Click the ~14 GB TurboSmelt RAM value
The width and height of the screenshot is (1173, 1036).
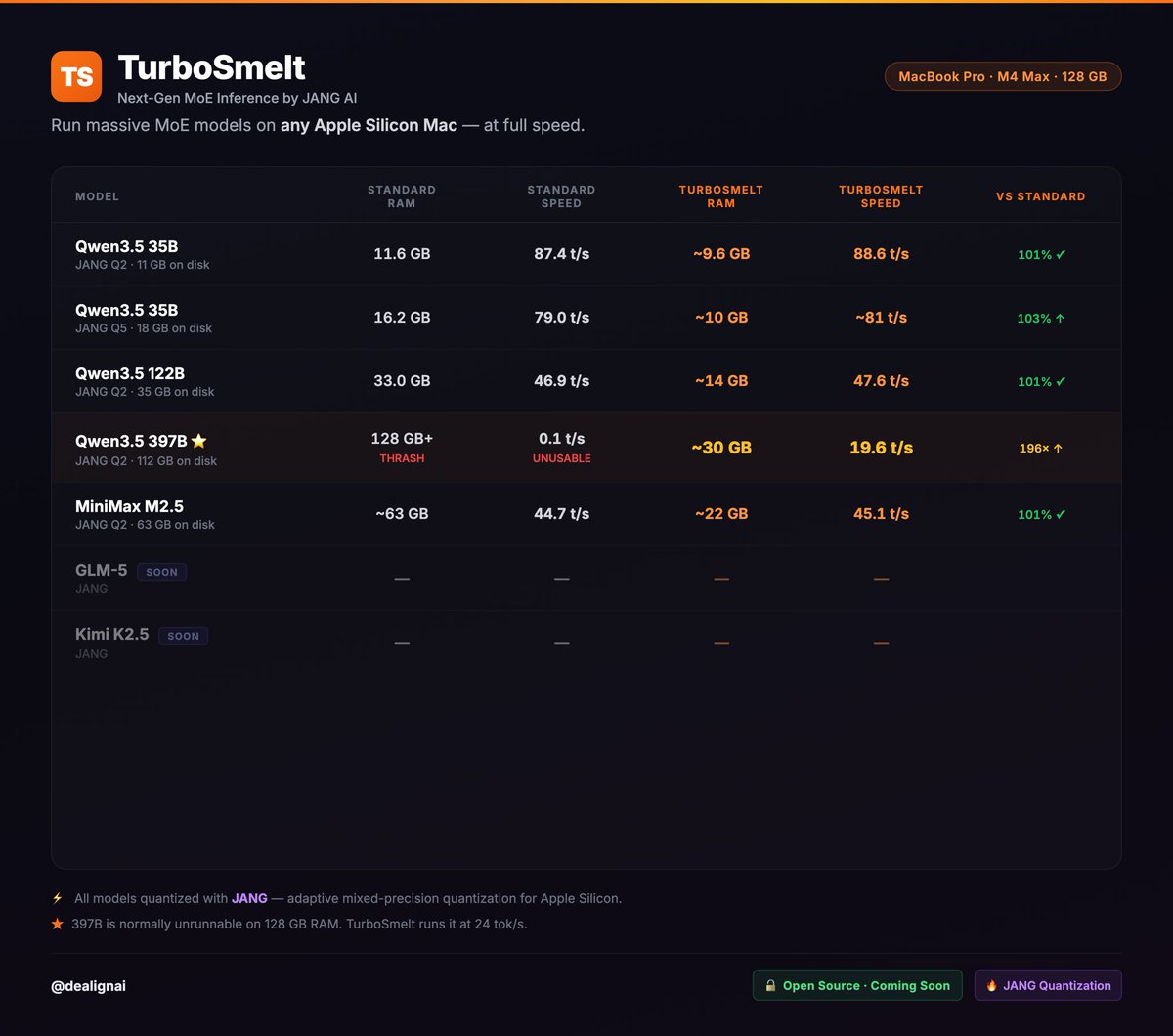[x=721, y=381]
